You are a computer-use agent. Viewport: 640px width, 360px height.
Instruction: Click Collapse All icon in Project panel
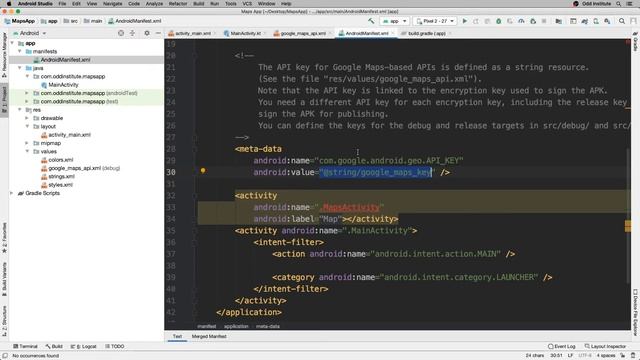point(132,33)
